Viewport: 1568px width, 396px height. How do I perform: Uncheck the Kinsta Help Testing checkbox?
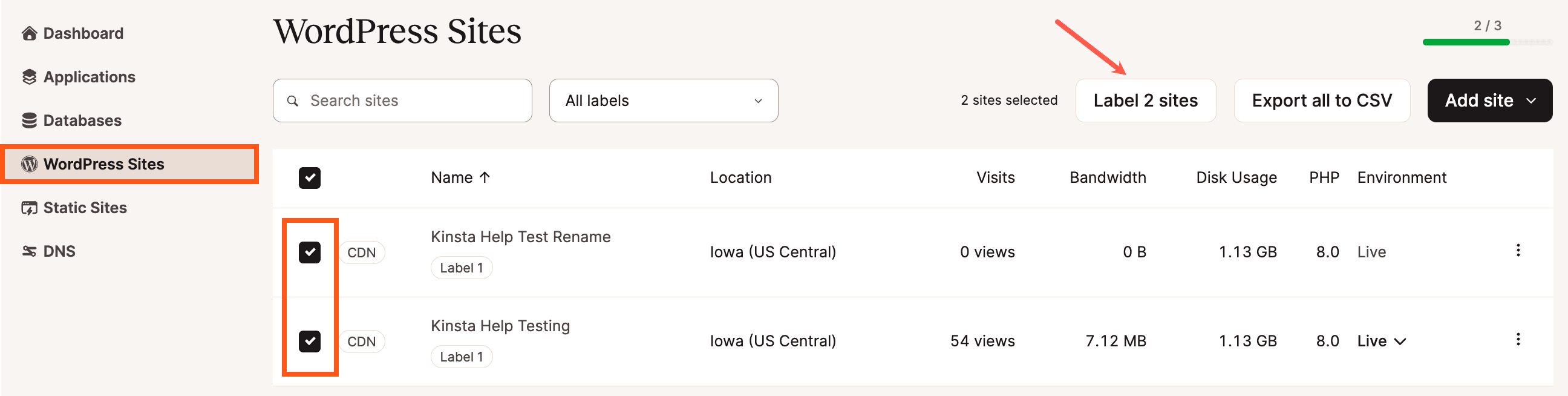tap(309, 341)
